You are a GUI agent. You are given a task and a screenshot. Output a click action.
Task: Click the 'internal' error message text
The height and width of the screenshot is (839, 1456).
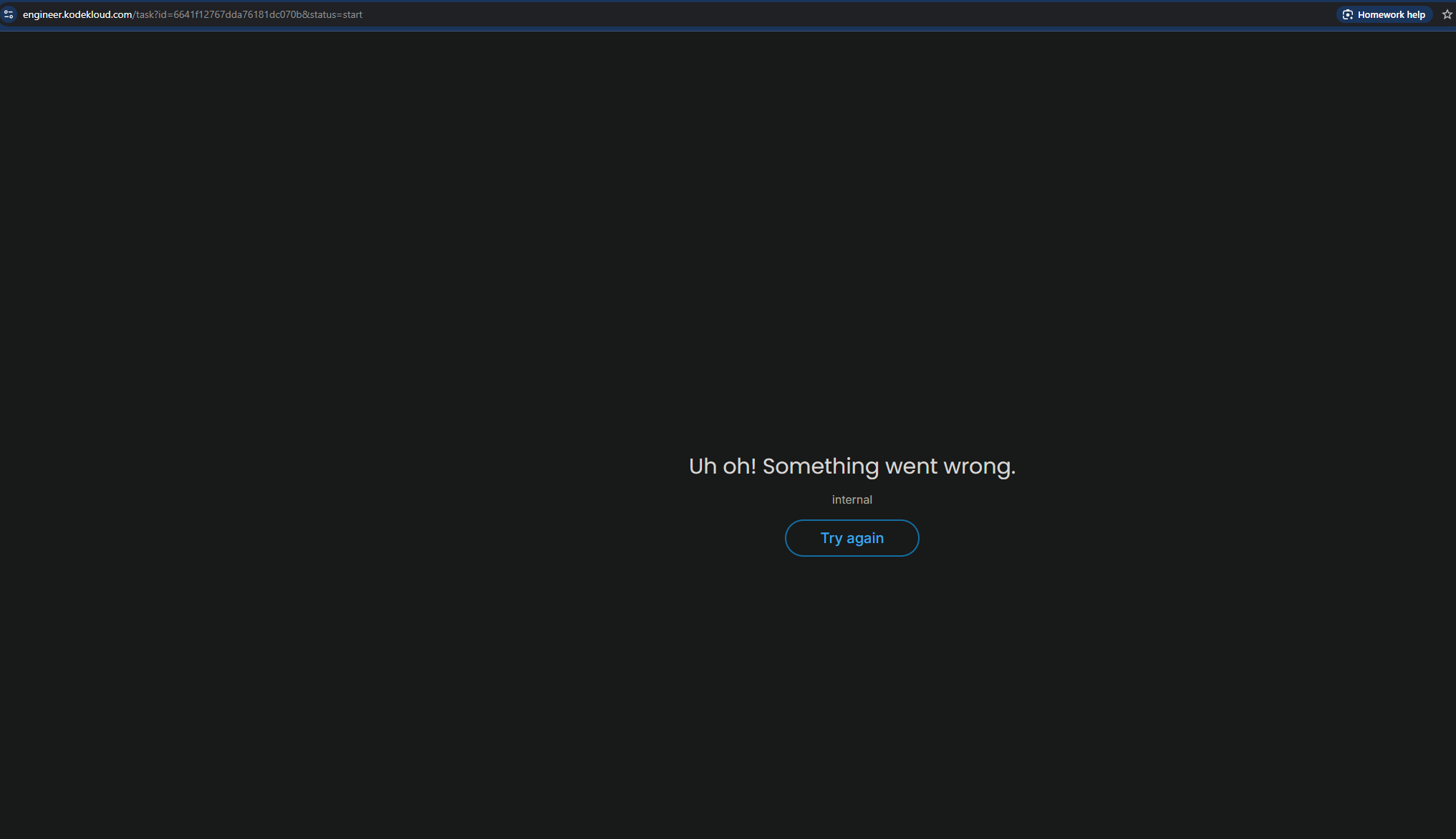(852, 500)
